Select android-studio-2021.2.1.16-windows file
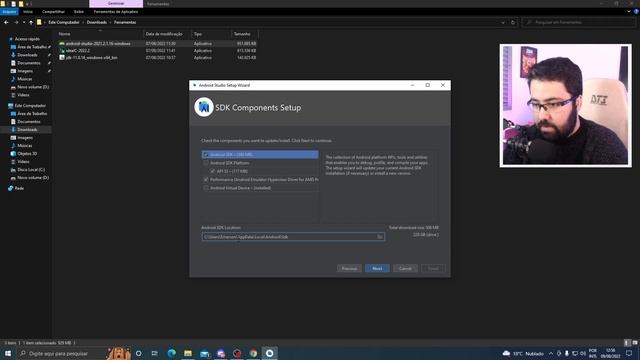The image size is (640, 360). click(98, 44)
